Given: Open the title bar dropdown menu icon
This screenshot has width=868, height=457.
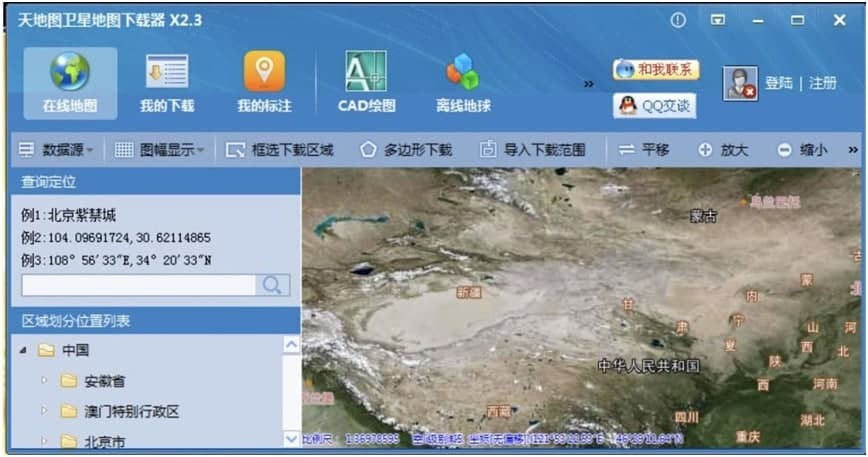Looking at the screenshot, I should tap(718, 20).
